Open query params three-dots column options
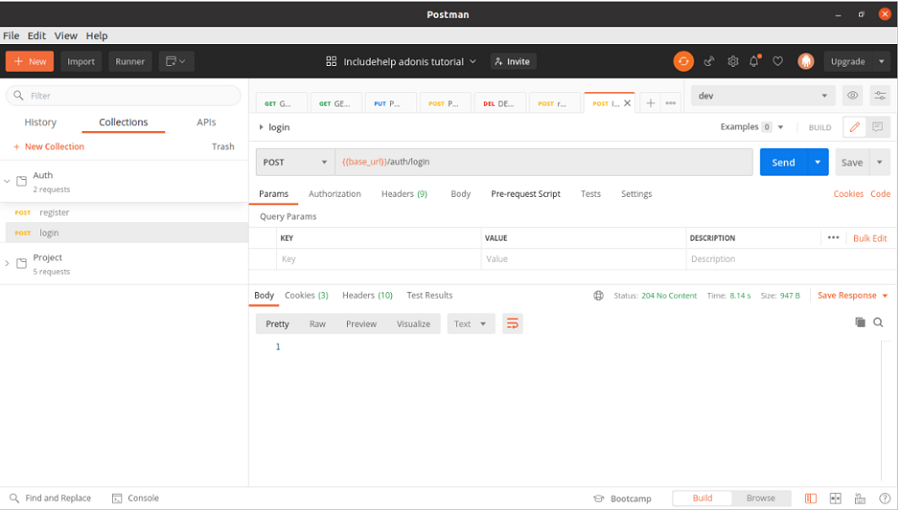 [x=833, y=238]
